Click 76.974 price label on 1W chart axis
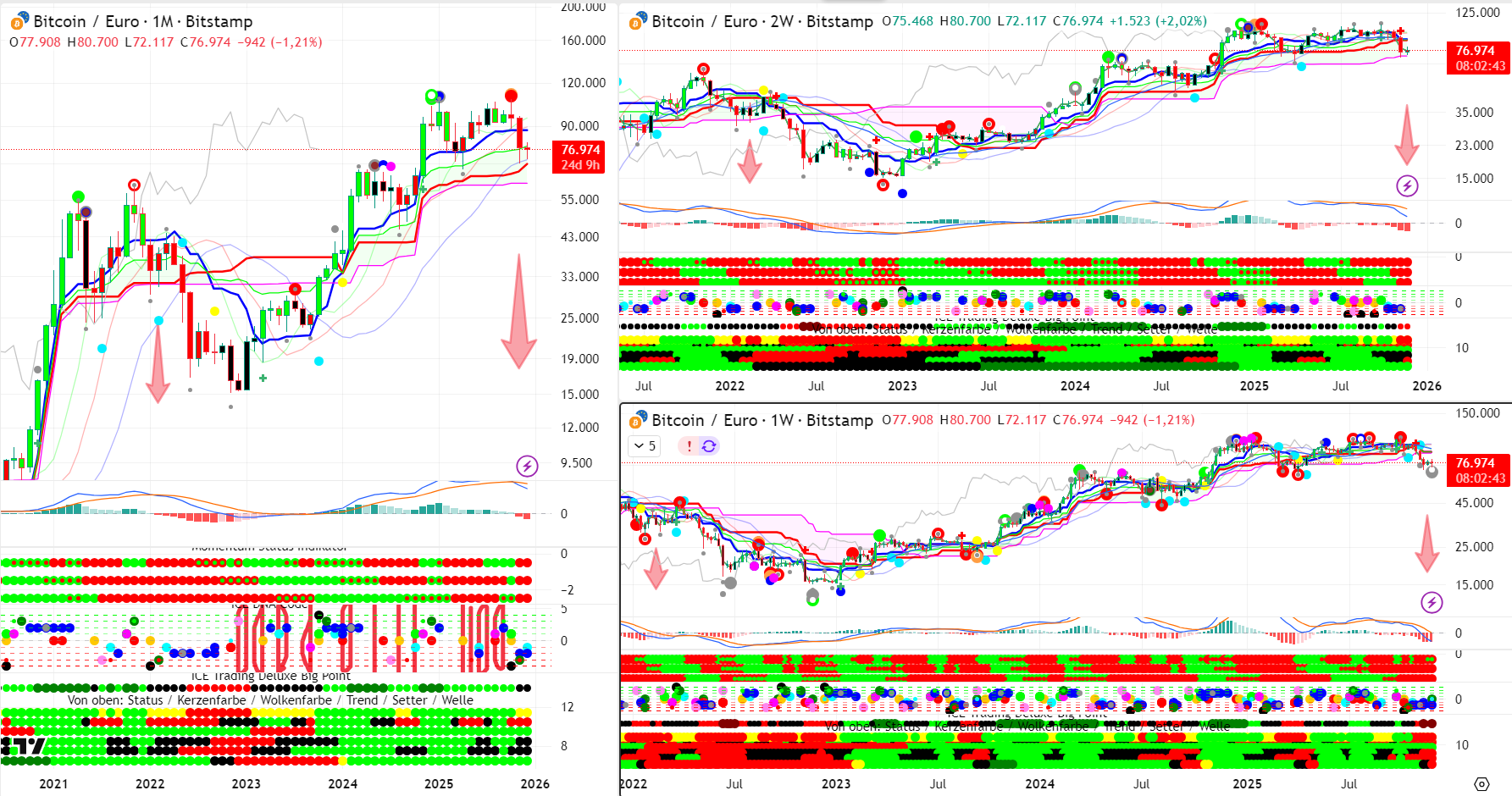The height and width of the screenshot is (796, 1512). click(x=1475, y=463)
